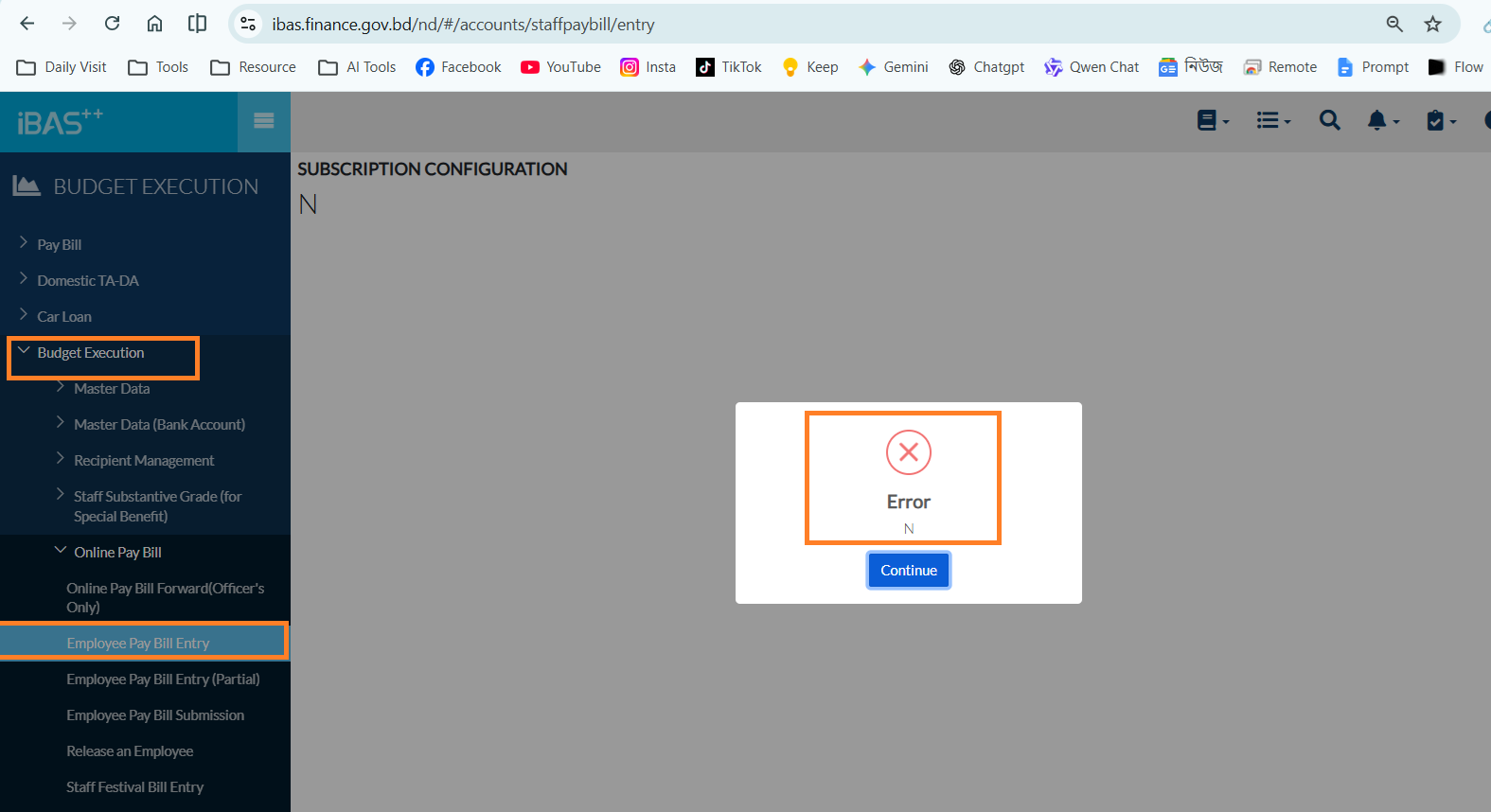Open the list view dropdown icon

(1273, 120)
